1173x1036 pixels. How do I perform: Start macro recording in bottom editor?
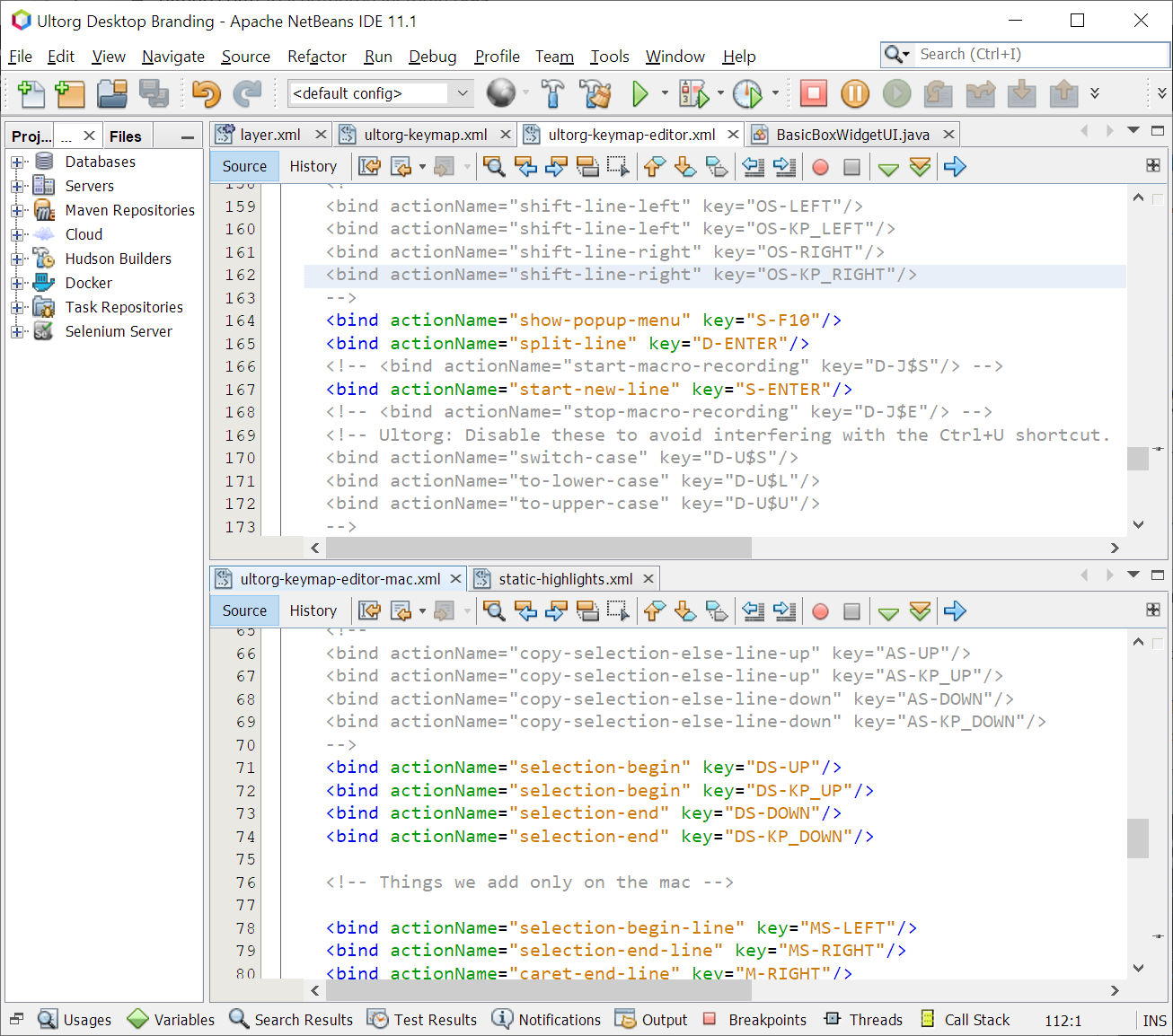click(x=820, y=611)
